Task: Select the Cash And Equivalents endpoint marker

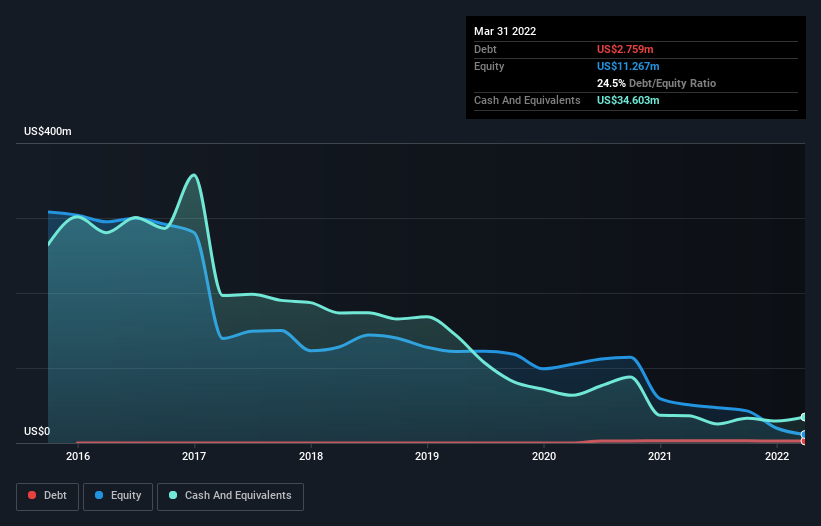Action: pos(804,417)
